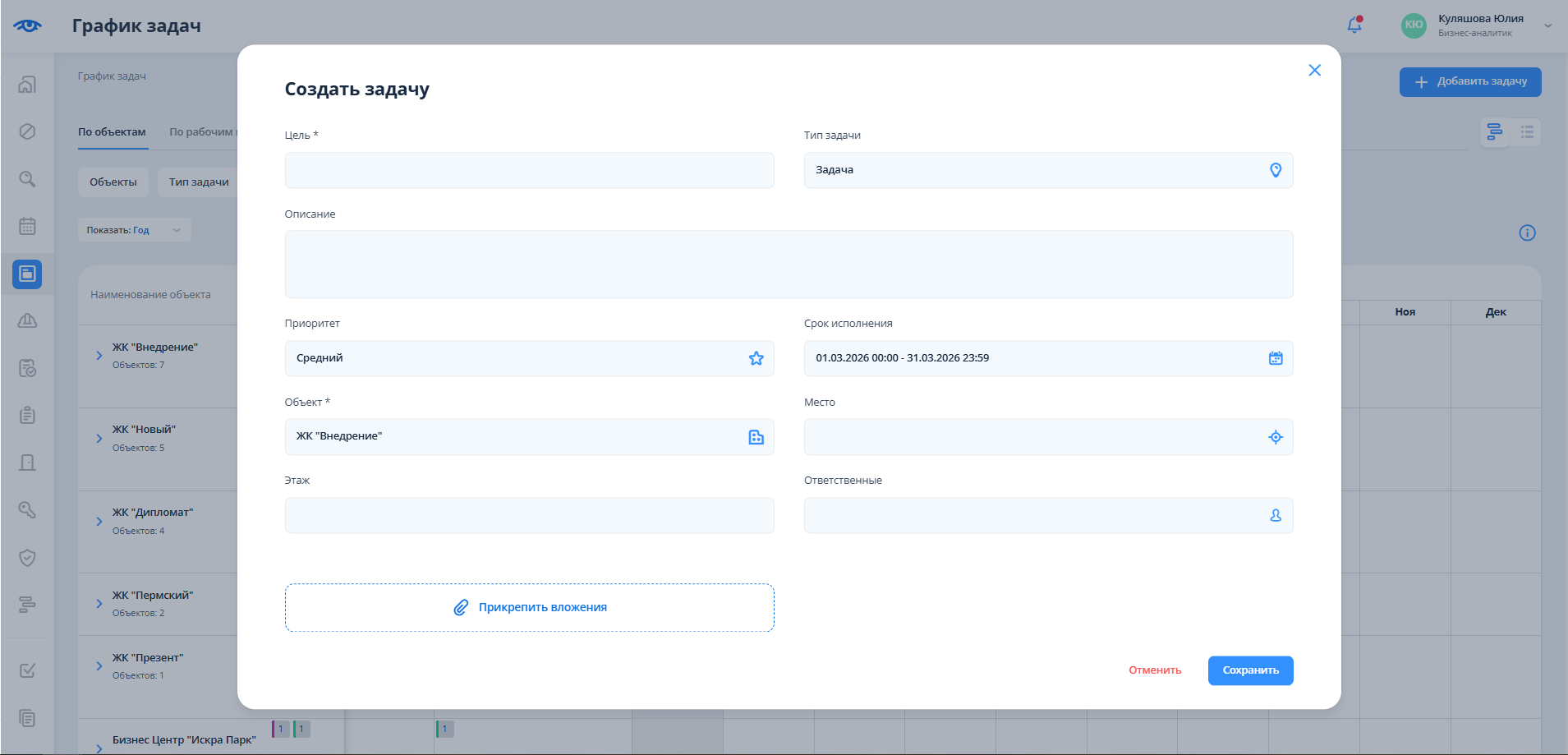Open the Показать: Год dropdown
Image resolution: width=1568 pixels, height=755 pixels.
[x=134, y=230]
